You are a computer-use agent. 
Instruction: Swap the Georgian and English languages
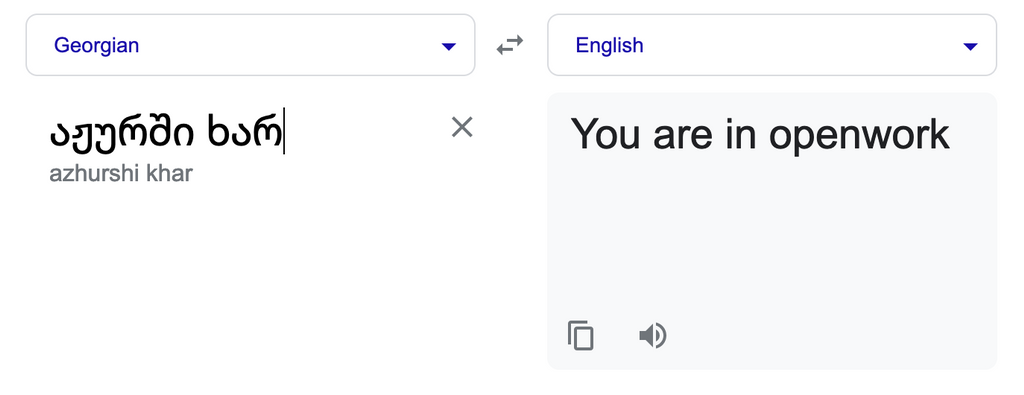(x=510, y=45)
